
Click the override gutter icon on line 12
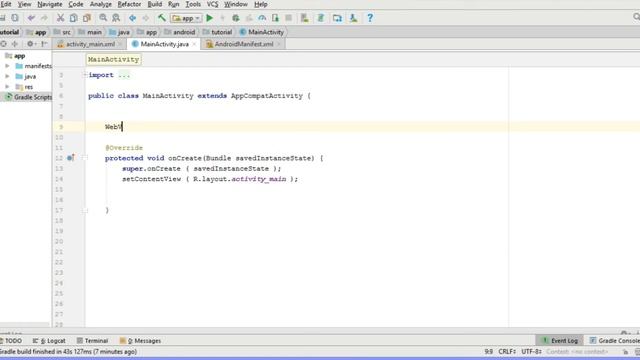coord(71,158)
